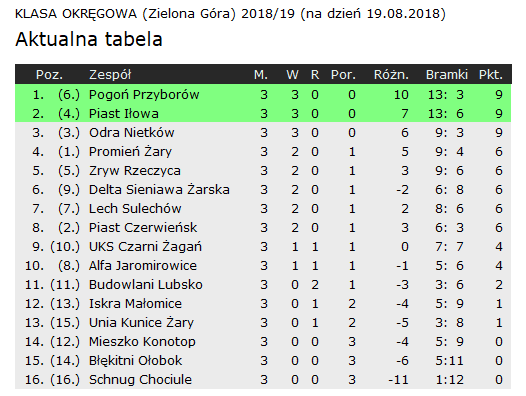526x396 pixels.
Task: Click Iskra Małomice team name
Action: coord(135,304)
